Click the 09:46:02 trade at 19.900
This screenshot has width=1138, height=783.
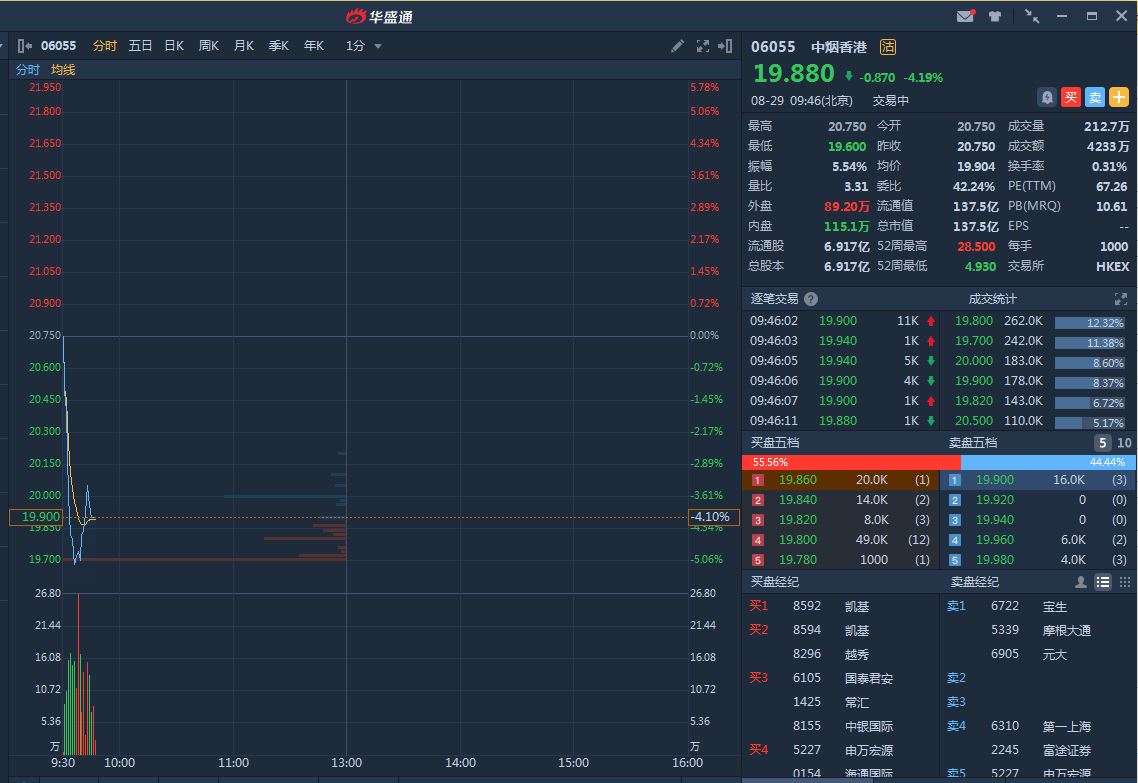click(842, 321)
